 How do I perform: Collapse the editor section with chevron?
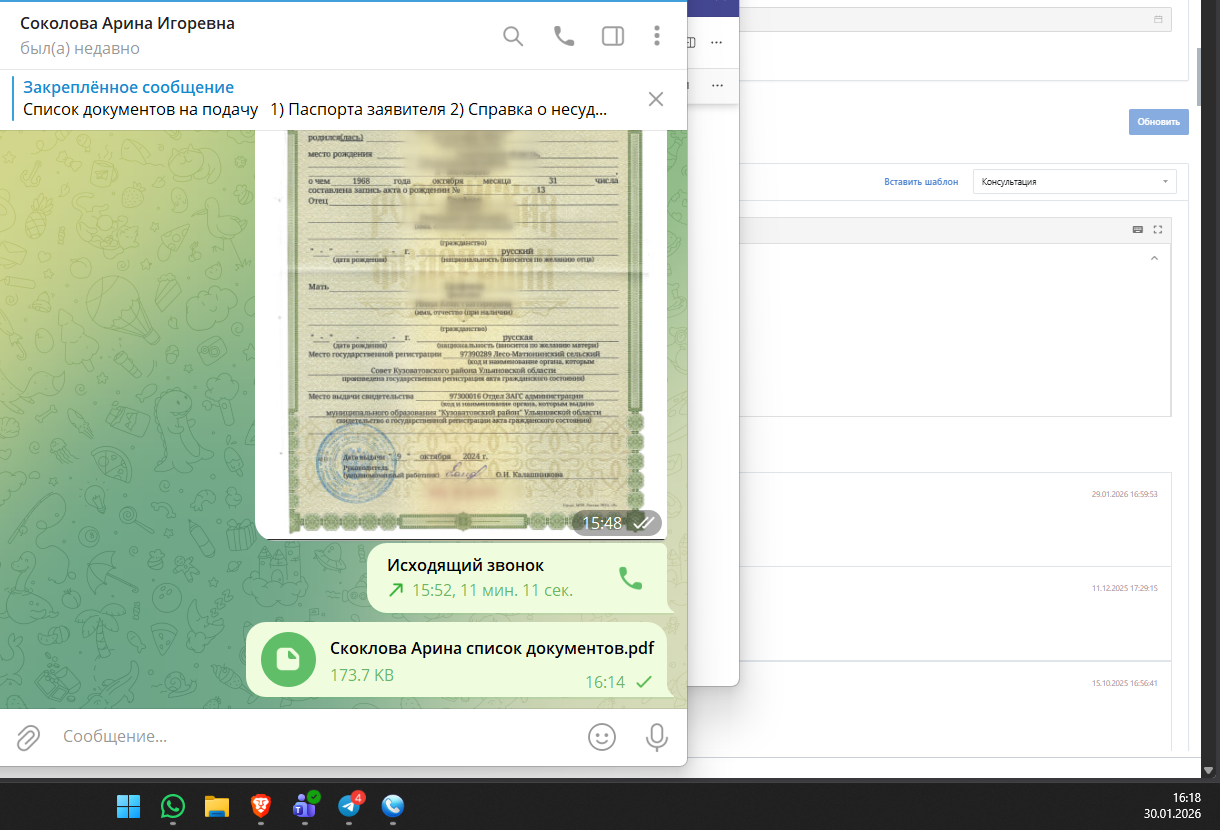click(1155, 258)
